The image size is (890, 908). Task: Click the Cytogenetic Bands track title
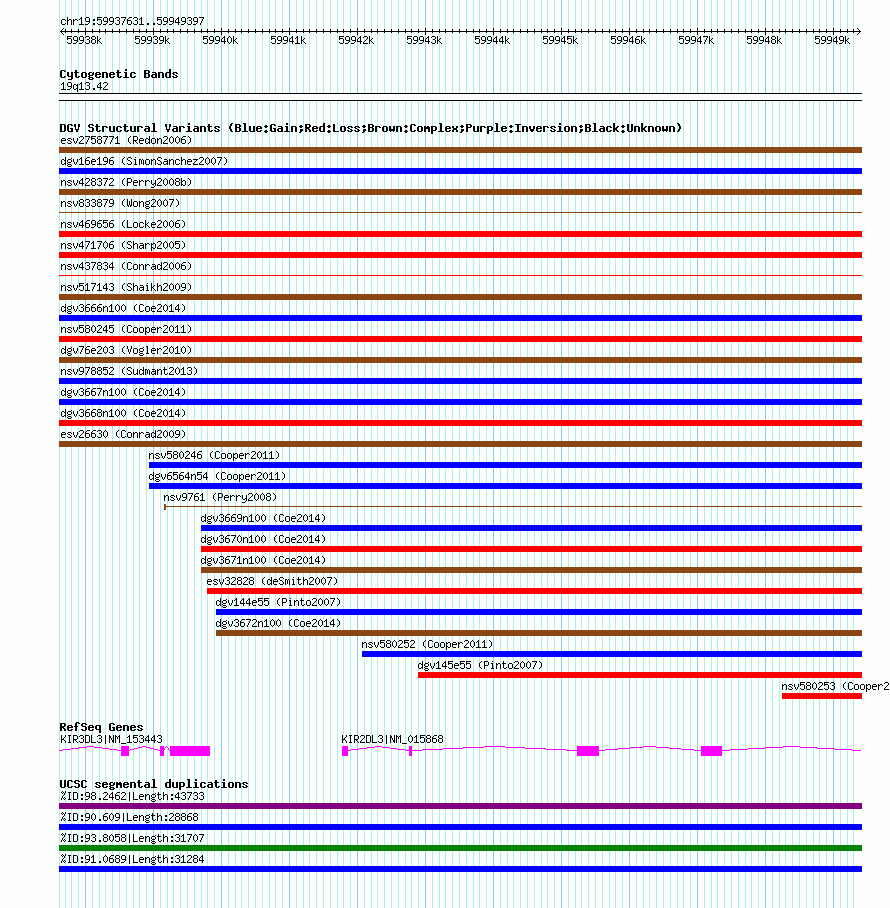coord(119,74)
